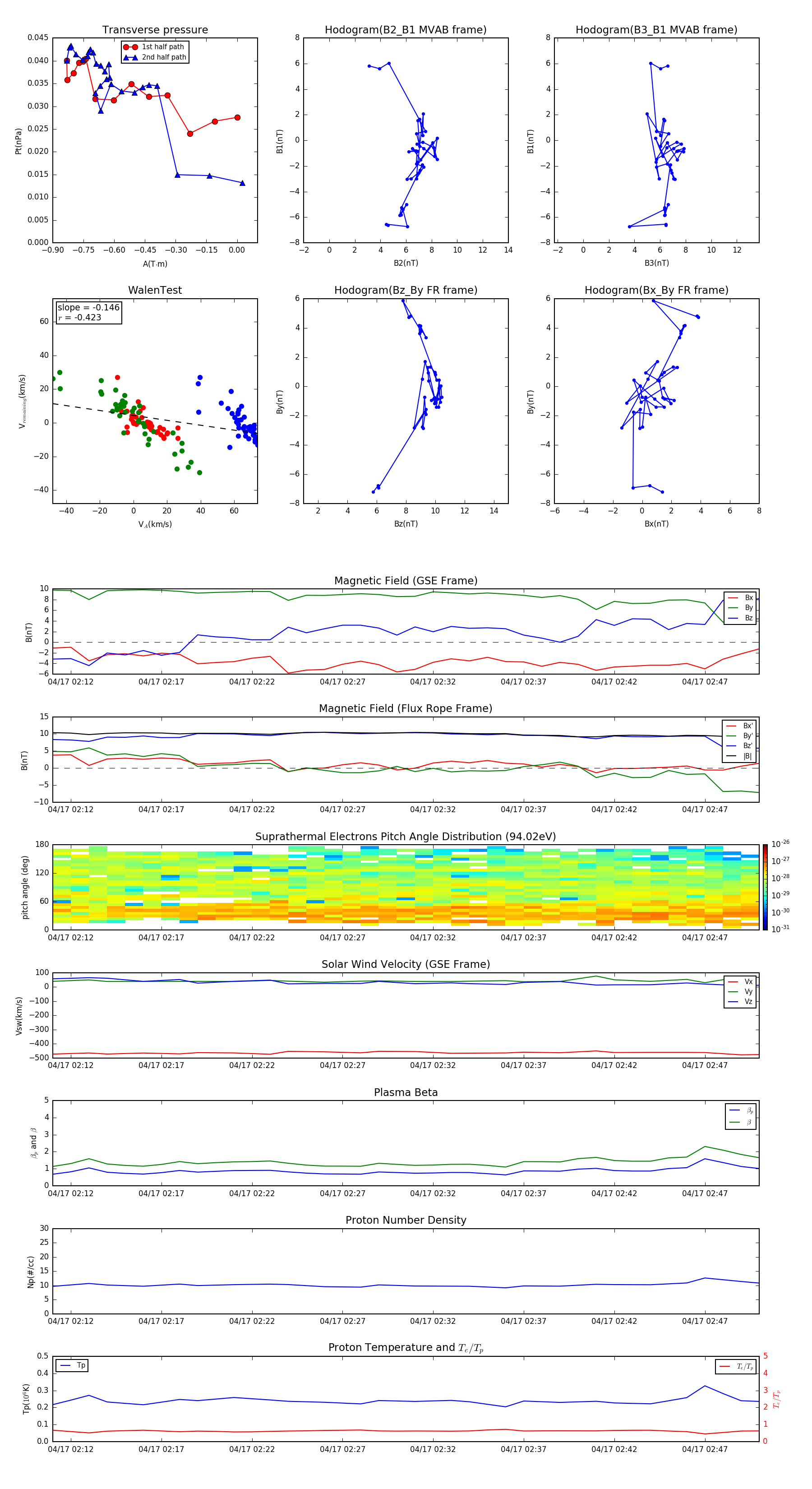Click the 'r = -0.423' annotation
Image resolution: width=812 pixels, height=1489 pixels.
pos(80,317)
